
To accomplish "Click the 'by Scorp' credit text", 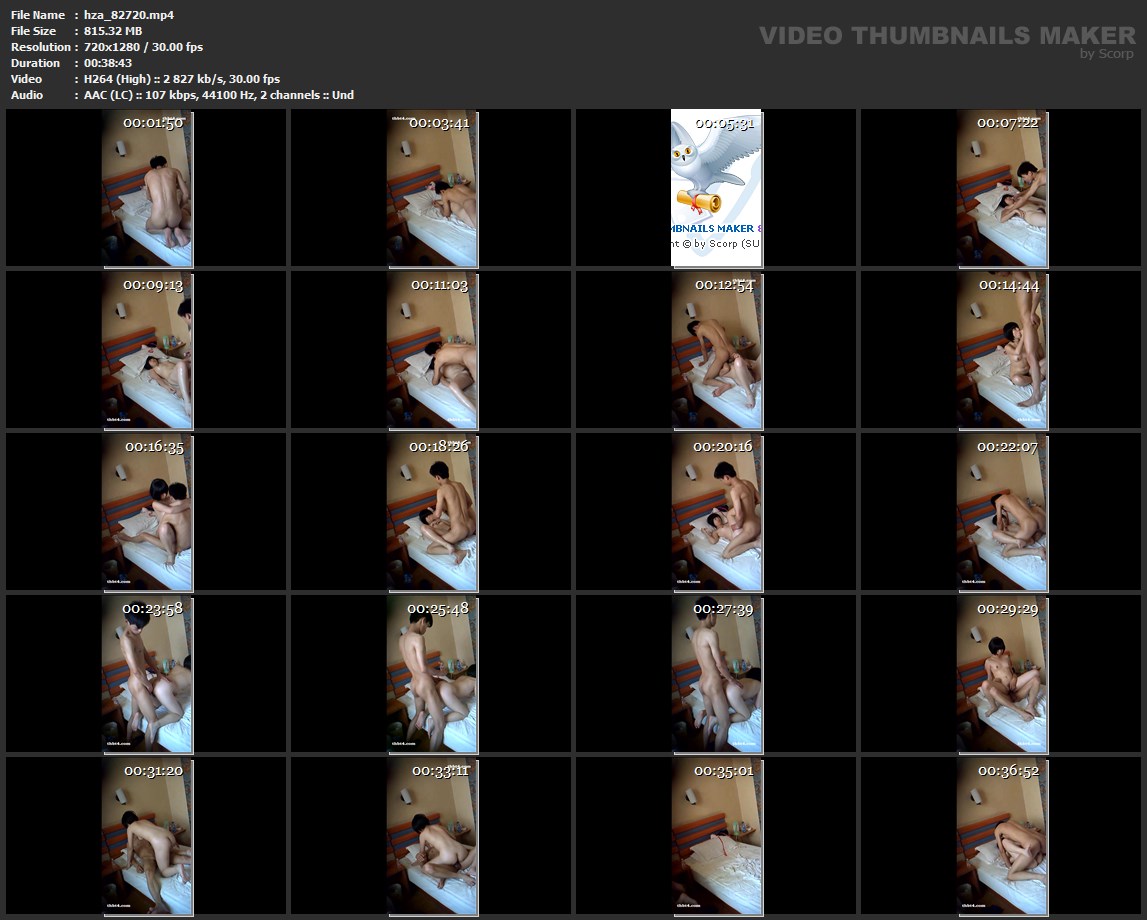I will point(1106,55).
